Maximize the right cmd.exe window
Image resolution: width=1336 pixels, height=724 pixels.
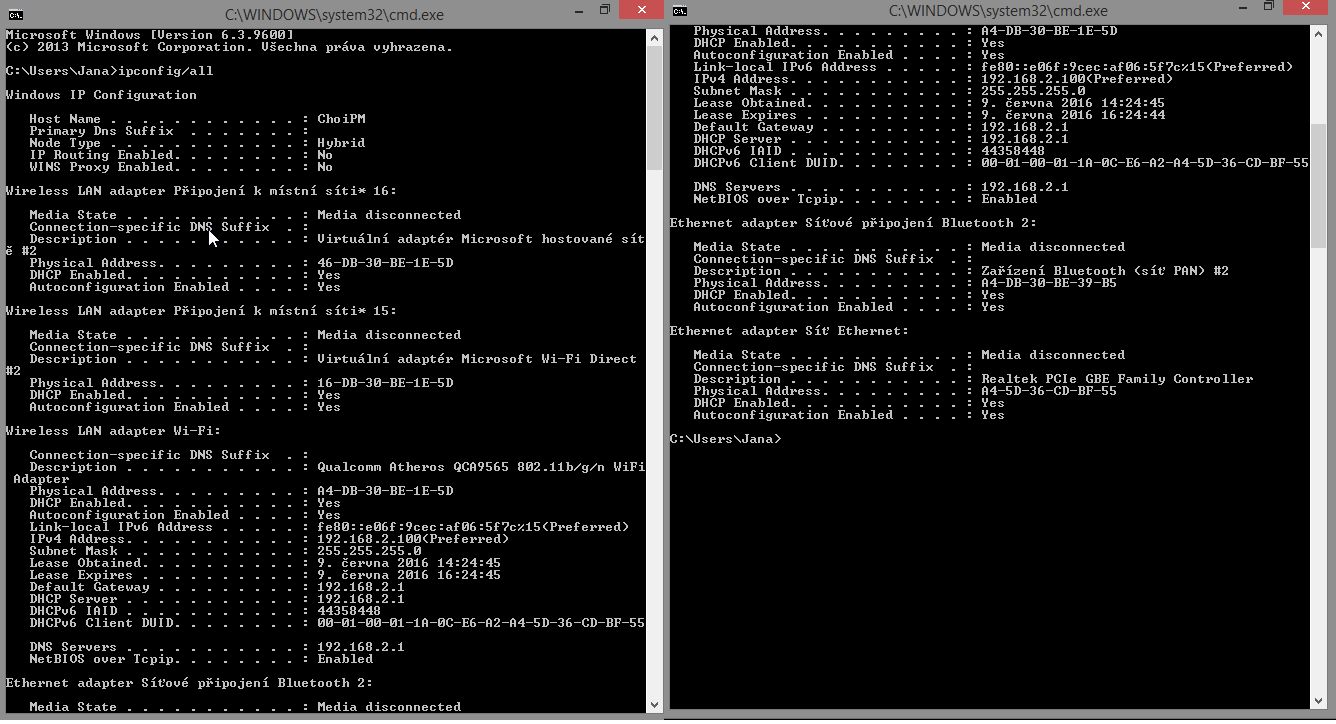click(1268, 7)
